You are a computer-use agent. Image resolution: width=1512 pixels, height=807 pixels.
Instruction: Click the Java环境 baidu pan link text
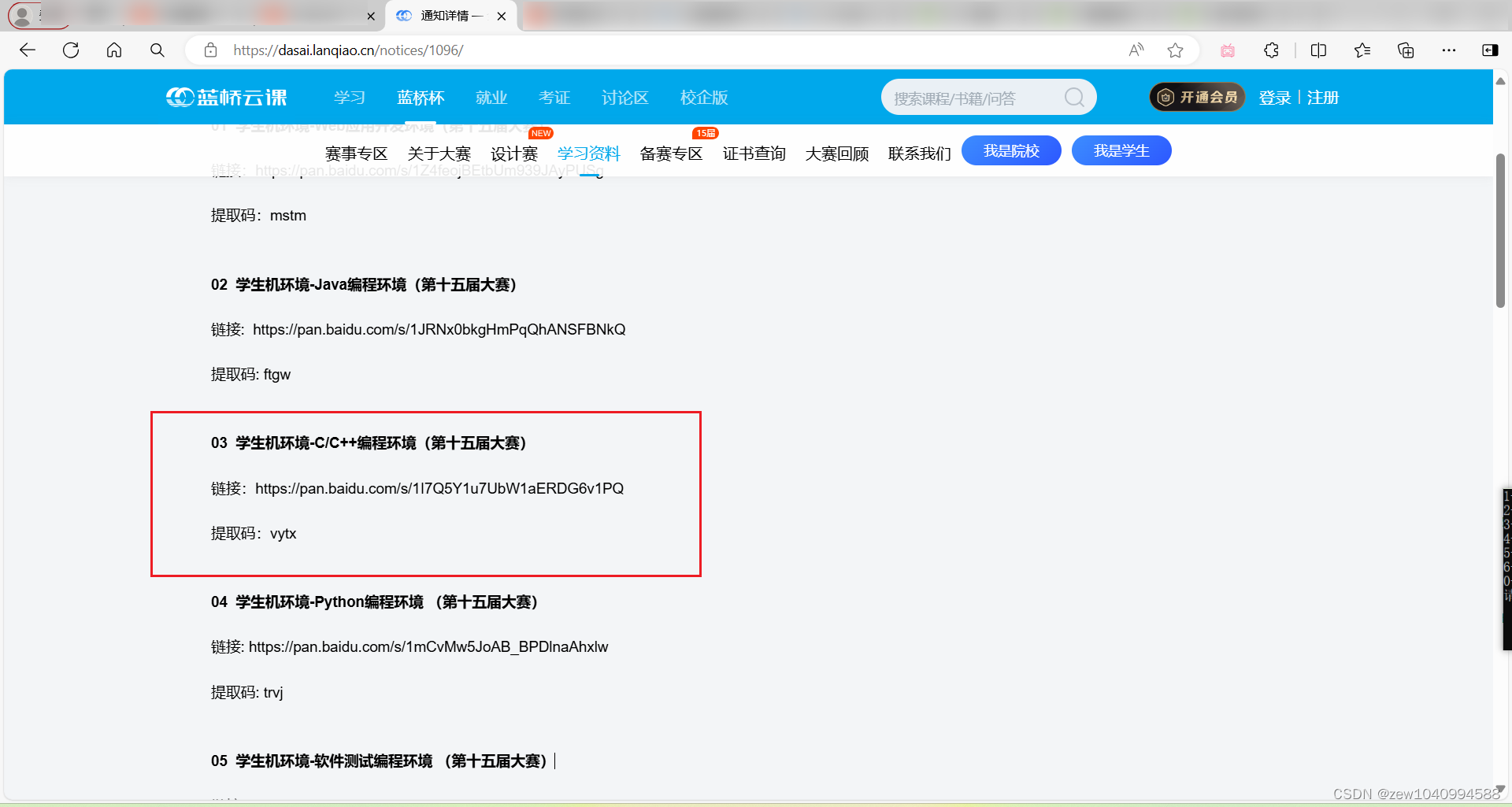pyautogui.click(x=439, y=329)
